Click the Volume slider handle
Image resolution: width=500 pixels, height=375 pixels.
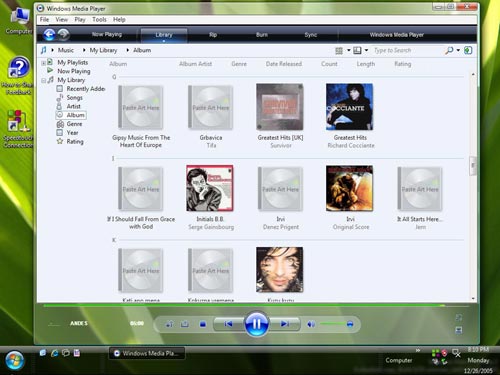pyautogui.click(x=350, y=324)
